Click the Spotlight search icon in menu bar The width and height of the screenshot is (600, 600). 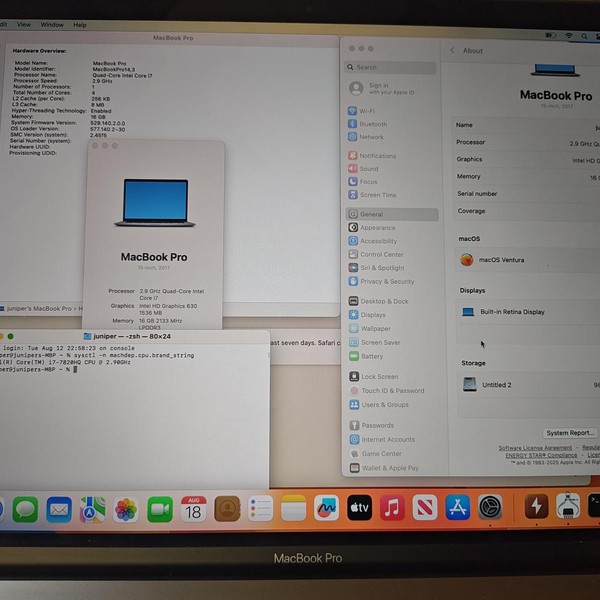584,36
